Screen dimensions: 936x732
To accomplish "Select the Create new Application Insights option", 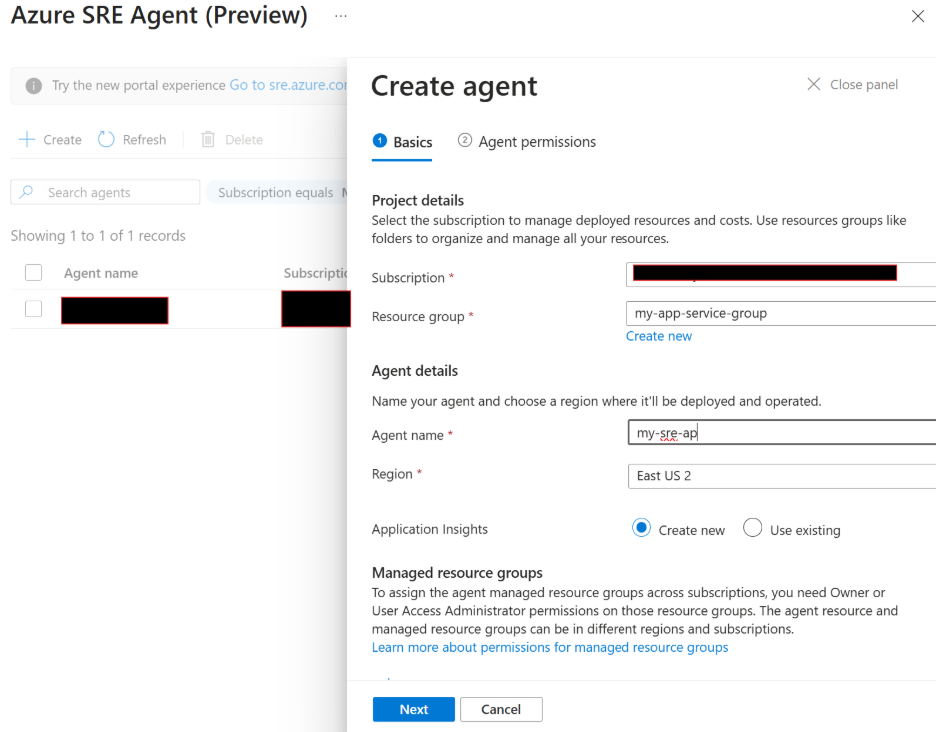I will (642, 529).
